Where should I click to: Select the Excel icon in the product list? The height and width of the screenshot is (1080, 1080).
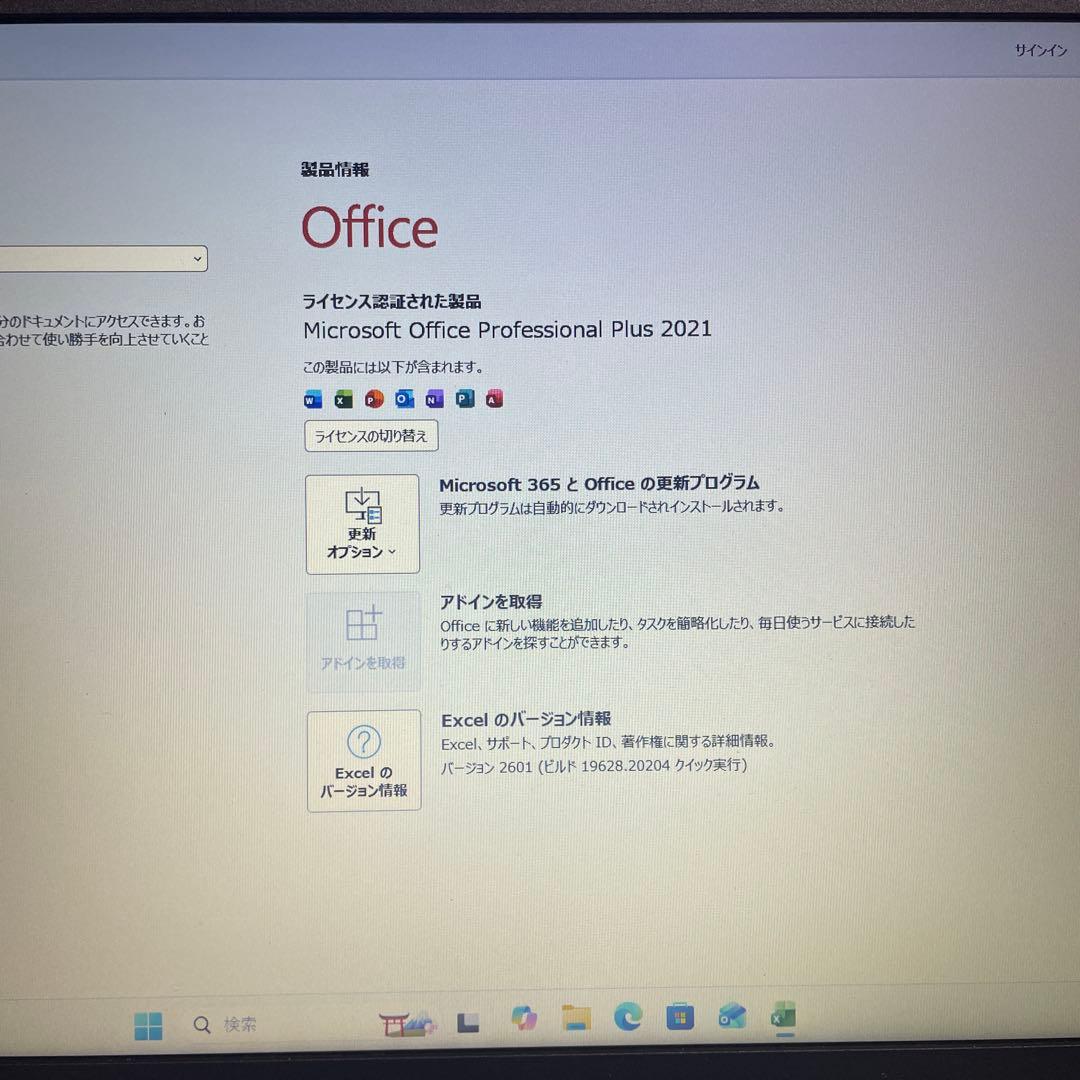(342, 399)
